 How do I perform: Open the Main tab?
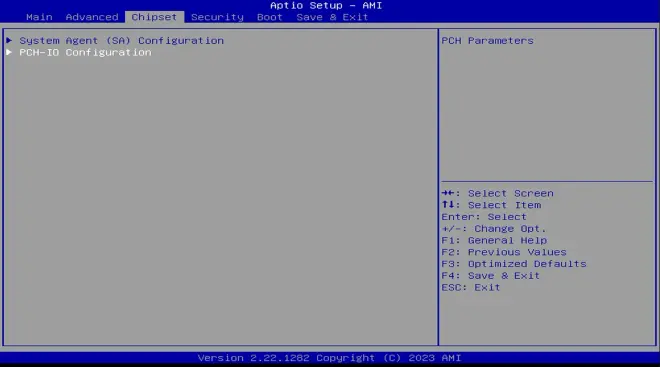coord(39,17)
